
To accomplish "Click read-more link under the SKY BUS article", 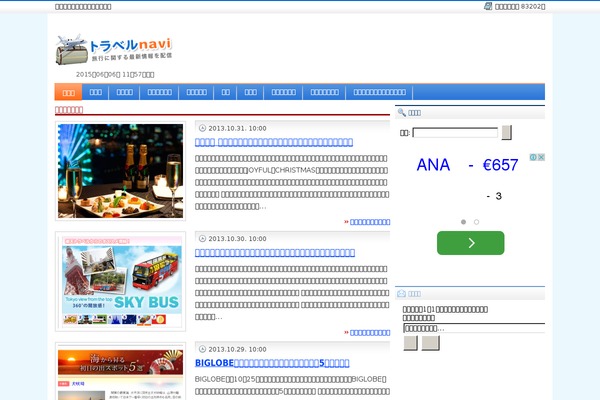I will [370, 333].
